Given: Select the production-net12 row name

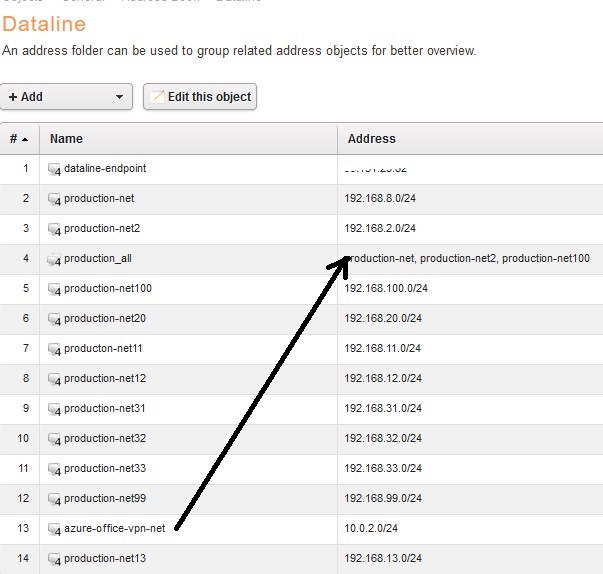Looking at the screenshot, I should click(x=104, y=379).
